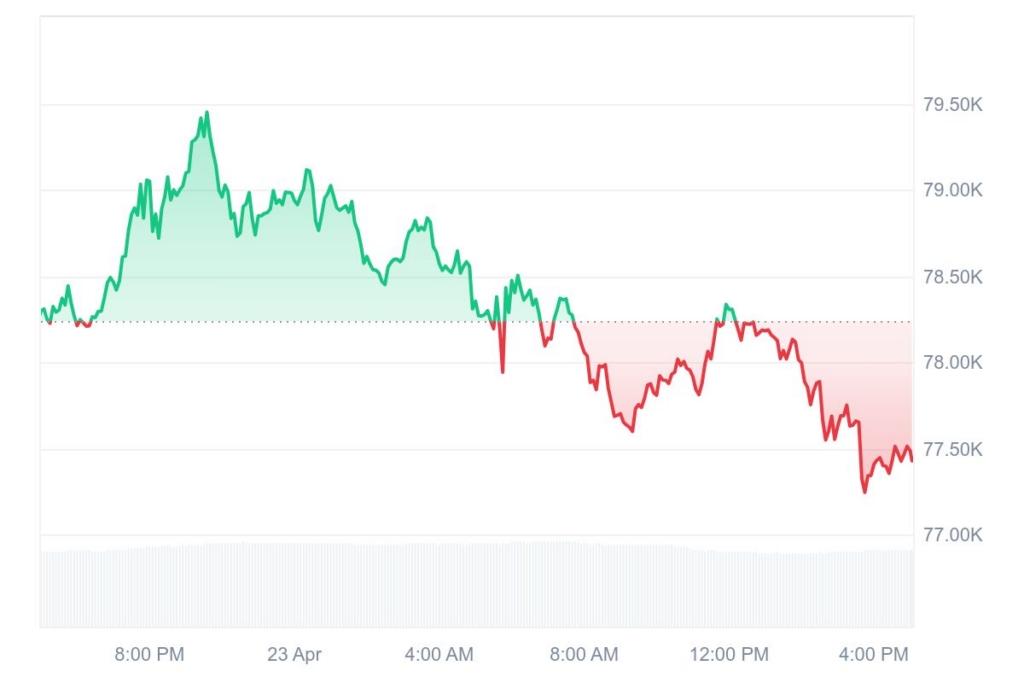Click the highest peak of the green line
This screenshot has height=683, width=1024.
pyautogui.click(x=207, y=112)
